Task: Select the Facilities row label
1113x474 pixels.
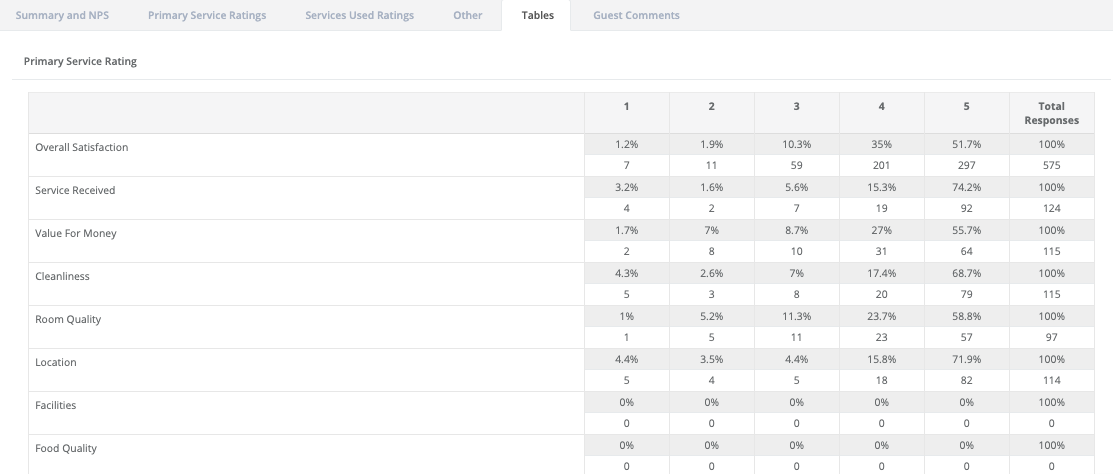Action: click(x=56, y=405)
